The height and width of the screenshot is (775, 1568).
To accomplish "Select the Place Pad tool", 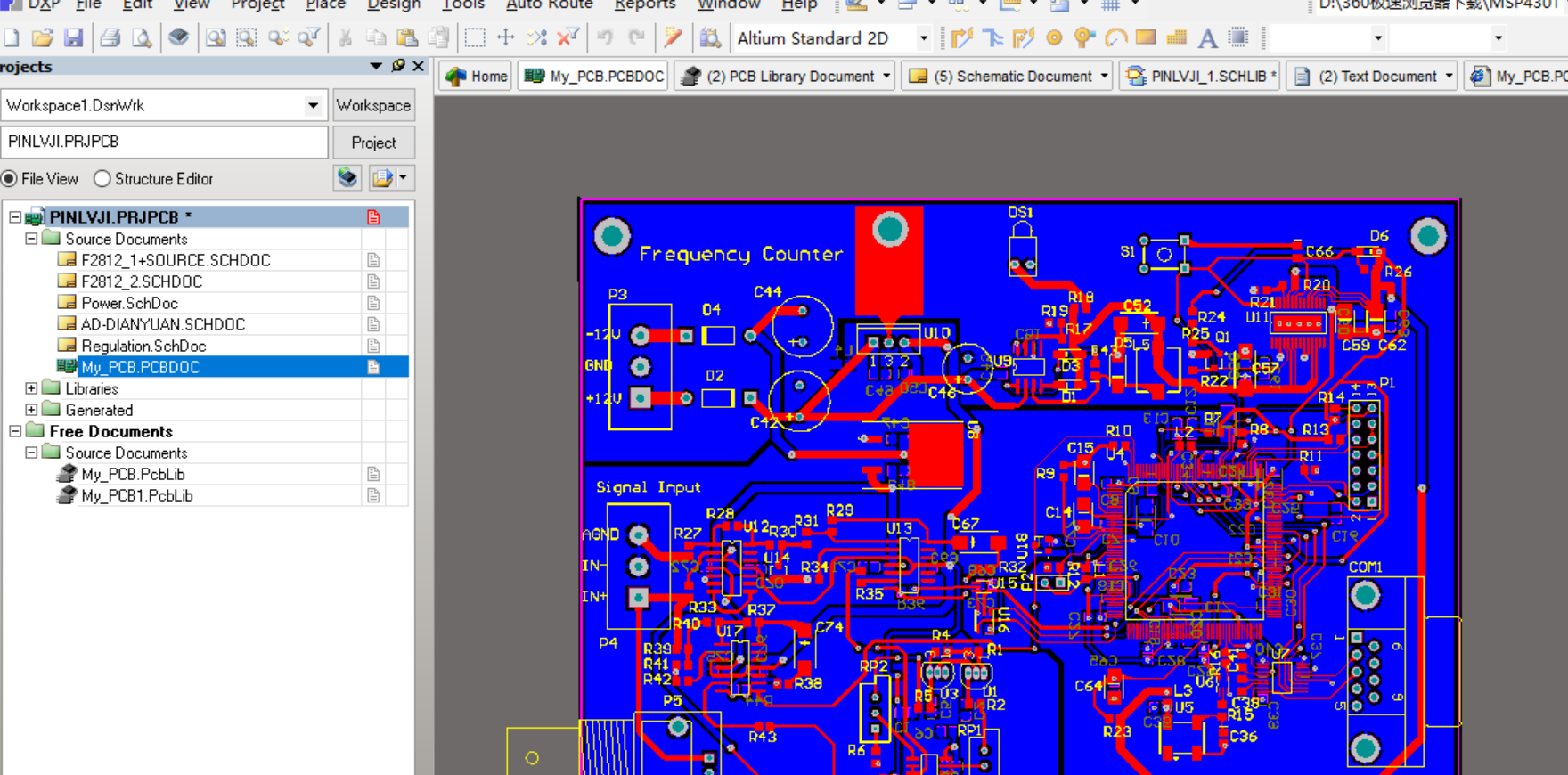I will (x=1054, y=38).
